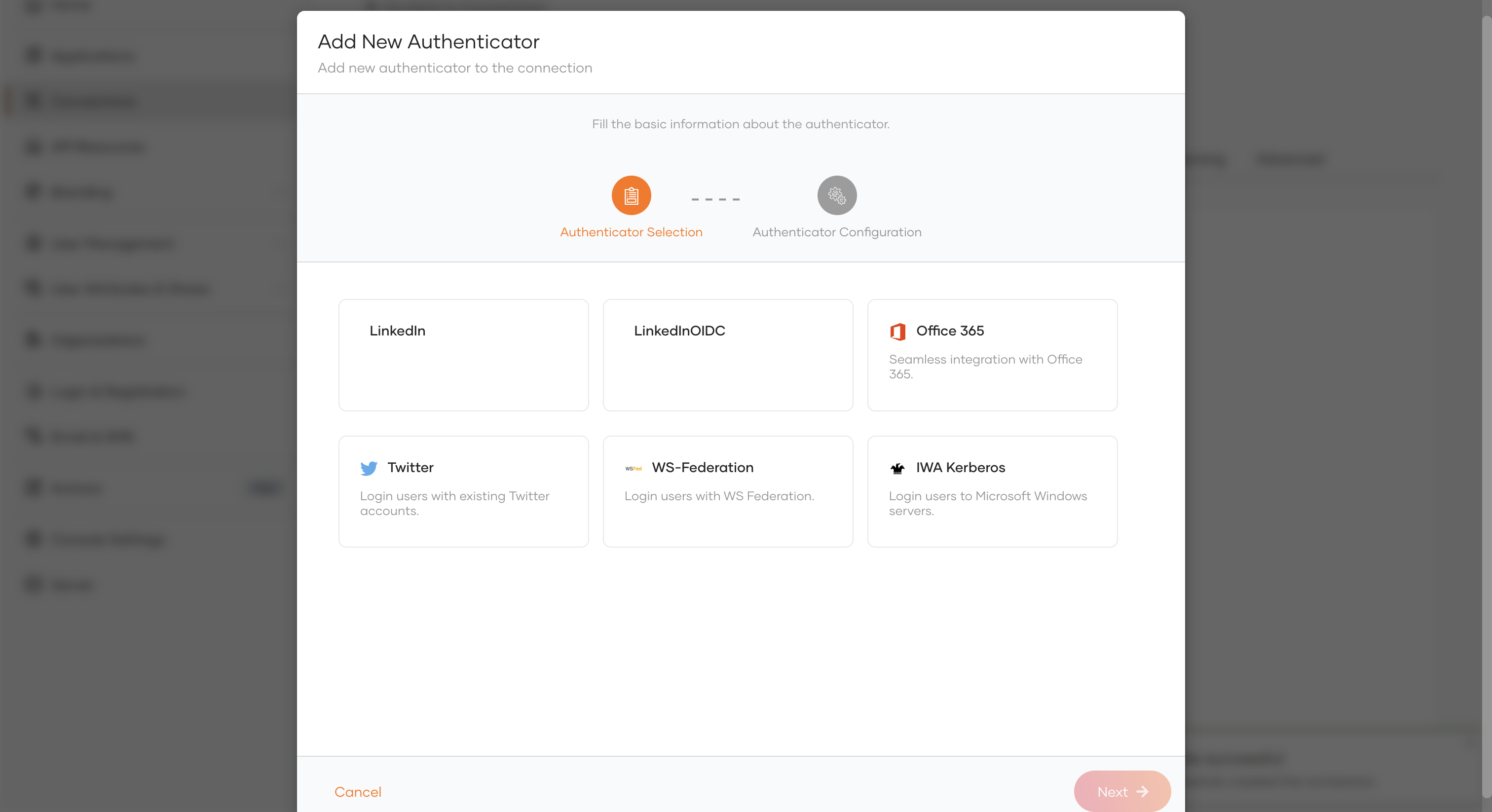Click the Office 365 logo icon
Image resolution: width=1492 pixels, height=812 pixels.
point(898,332)
